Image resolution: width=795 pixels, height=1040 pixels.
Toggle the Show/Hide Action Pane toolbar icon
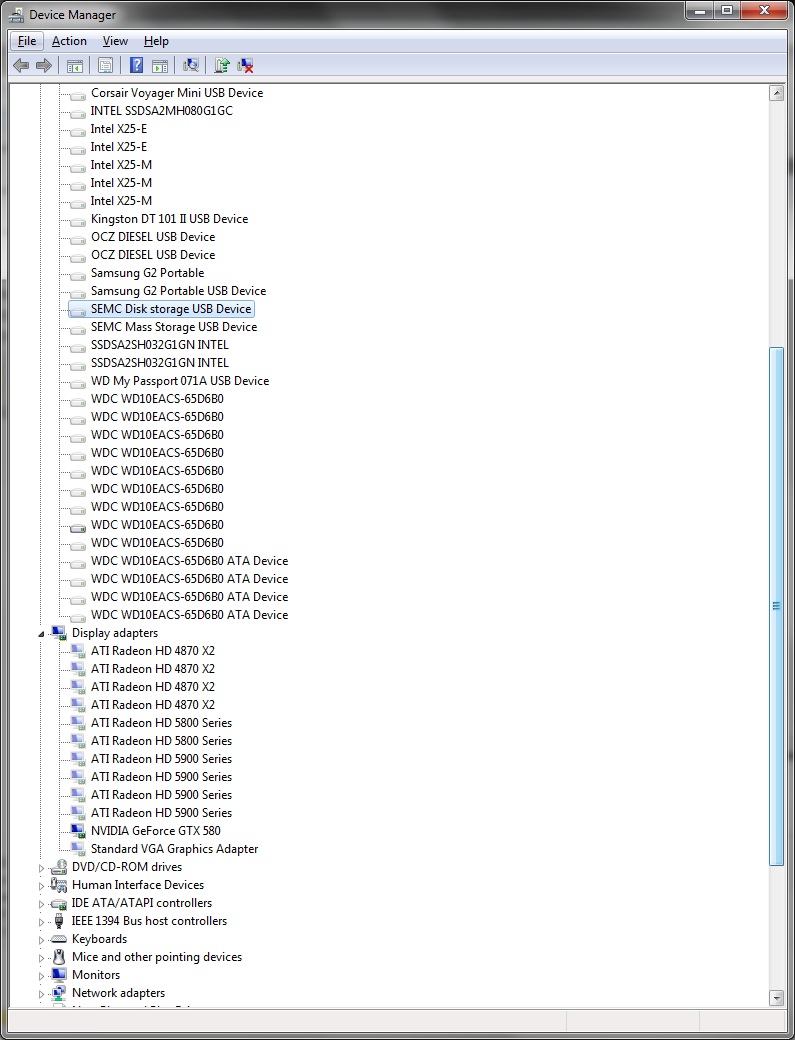[160, 65]
